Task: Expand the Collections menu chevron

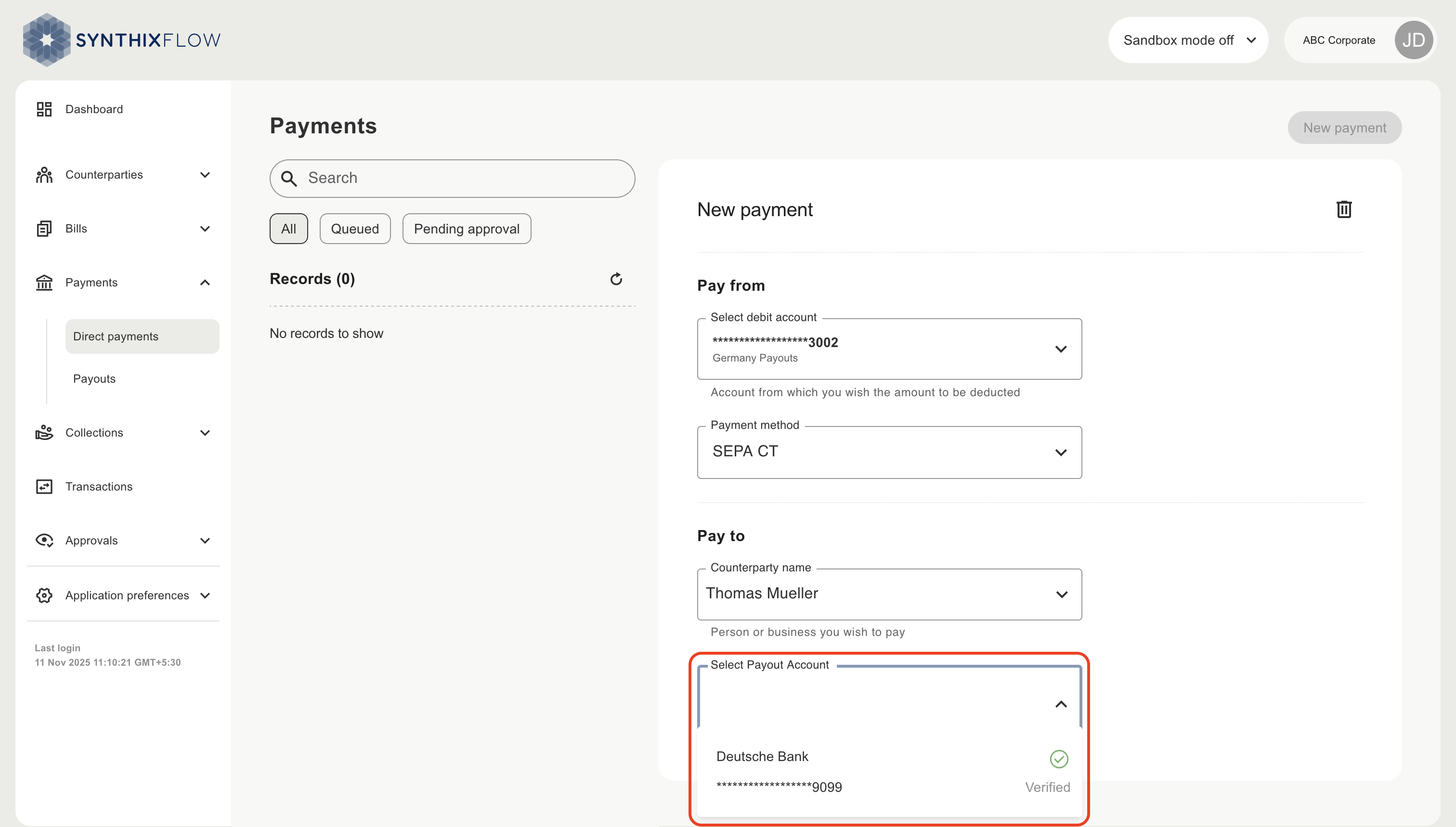Action: 205,433
